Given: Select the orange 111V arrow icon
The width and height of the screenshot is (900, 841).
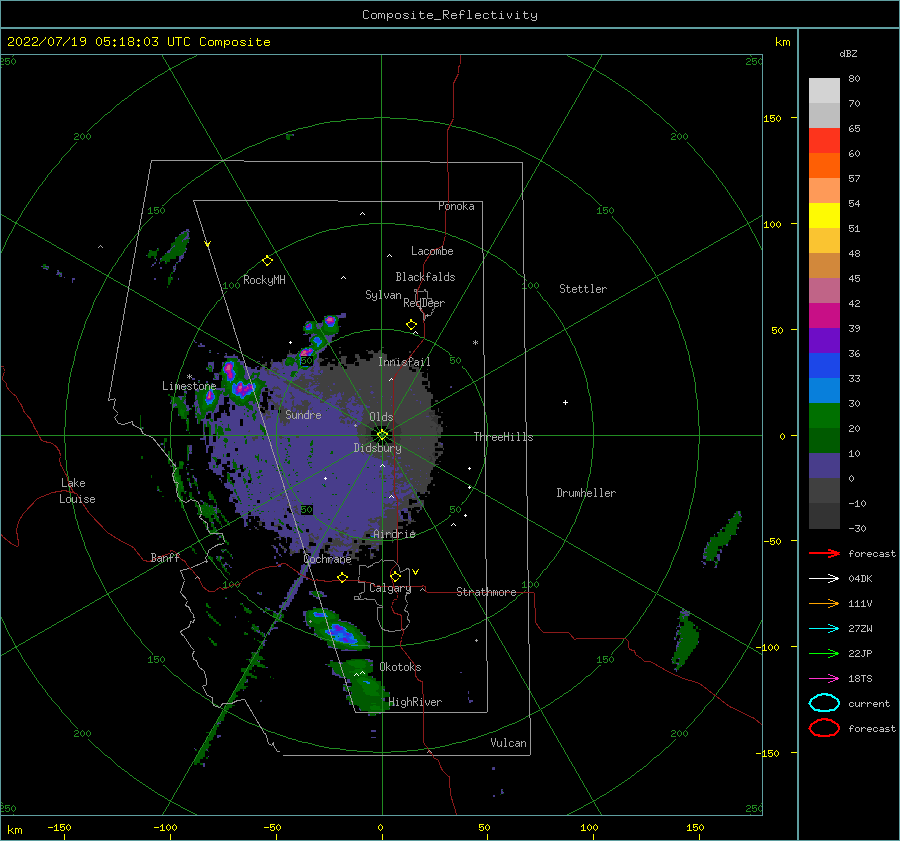Looking at the screenshot, I should point(824,603).
